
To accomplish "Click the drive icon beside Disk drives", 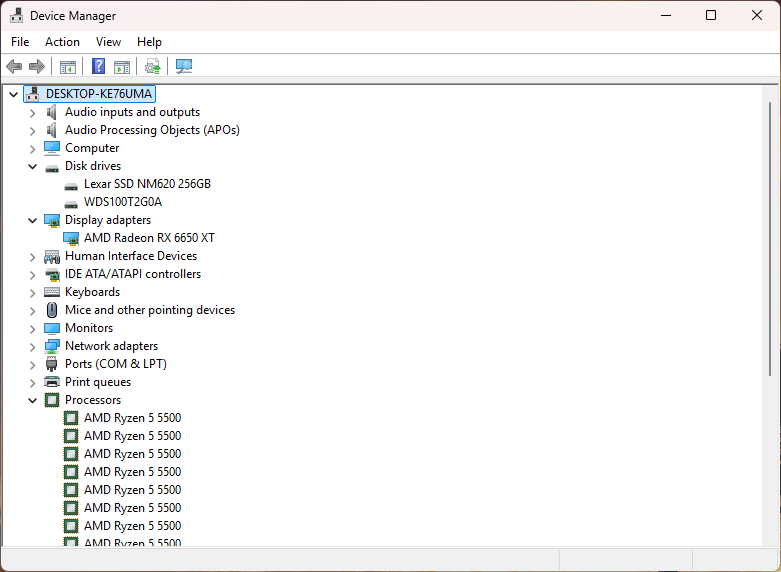I will [x=52, y=168].
